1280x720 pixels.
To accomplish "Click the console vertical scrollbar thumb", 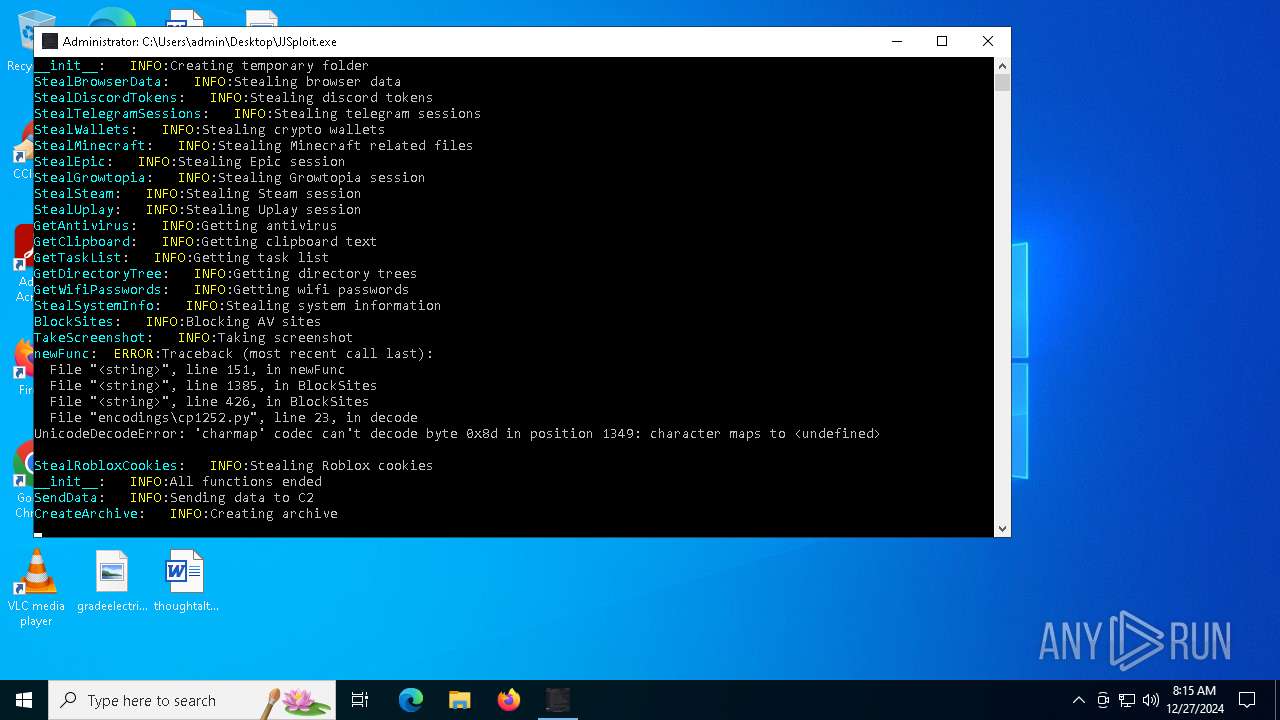I will click(1002, 83).
